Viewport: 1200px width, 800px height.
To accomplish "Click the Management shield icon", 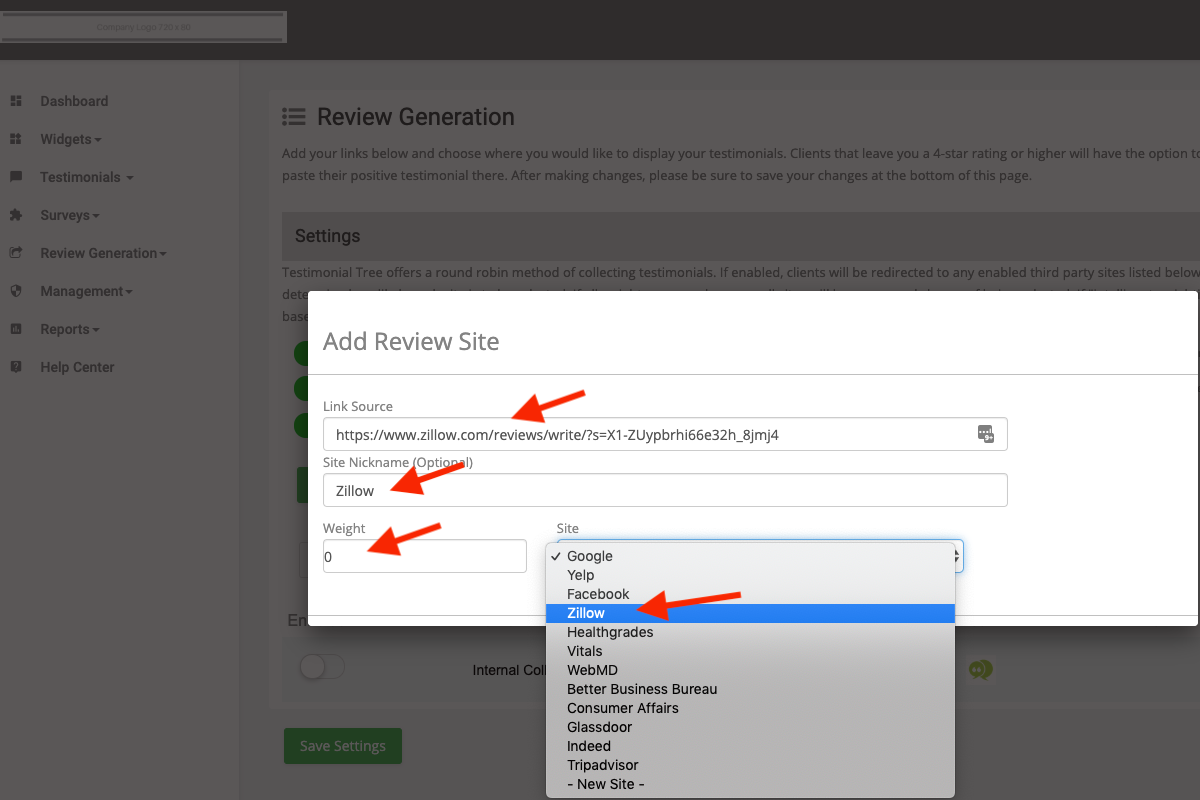I will click(x=16, y=291).
